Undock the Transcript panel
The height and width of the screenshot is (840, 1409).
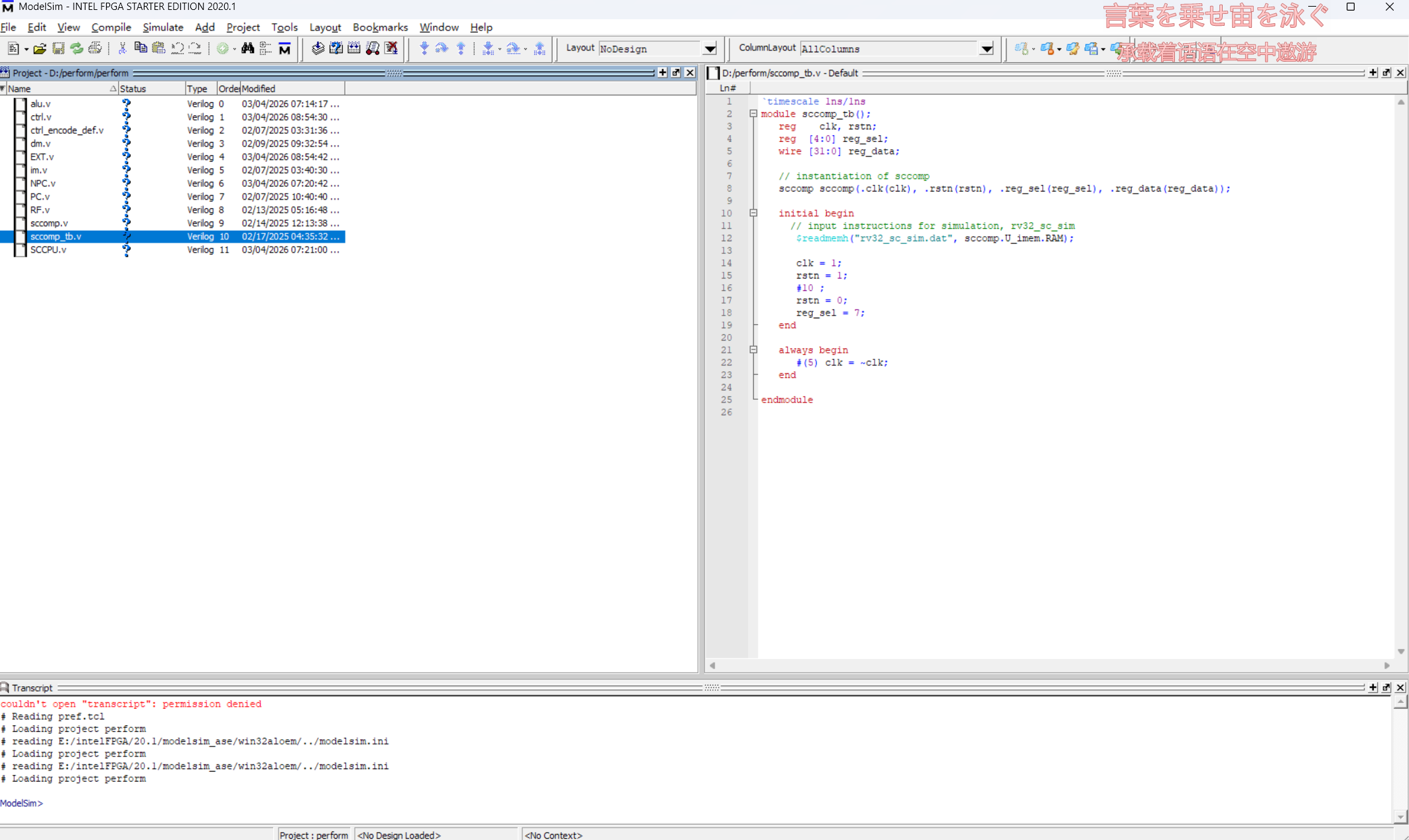coord(1386,688)
